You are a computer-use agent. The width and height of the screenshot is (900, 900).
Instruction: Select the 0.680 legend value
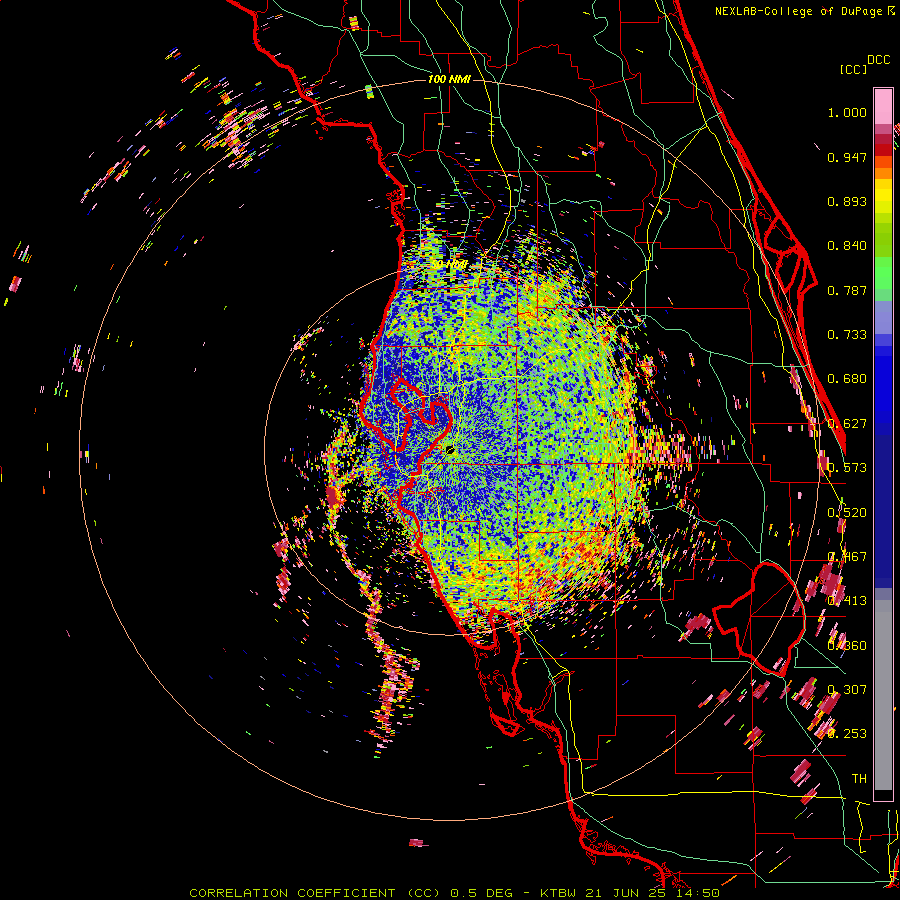click(x=847, y=379)
